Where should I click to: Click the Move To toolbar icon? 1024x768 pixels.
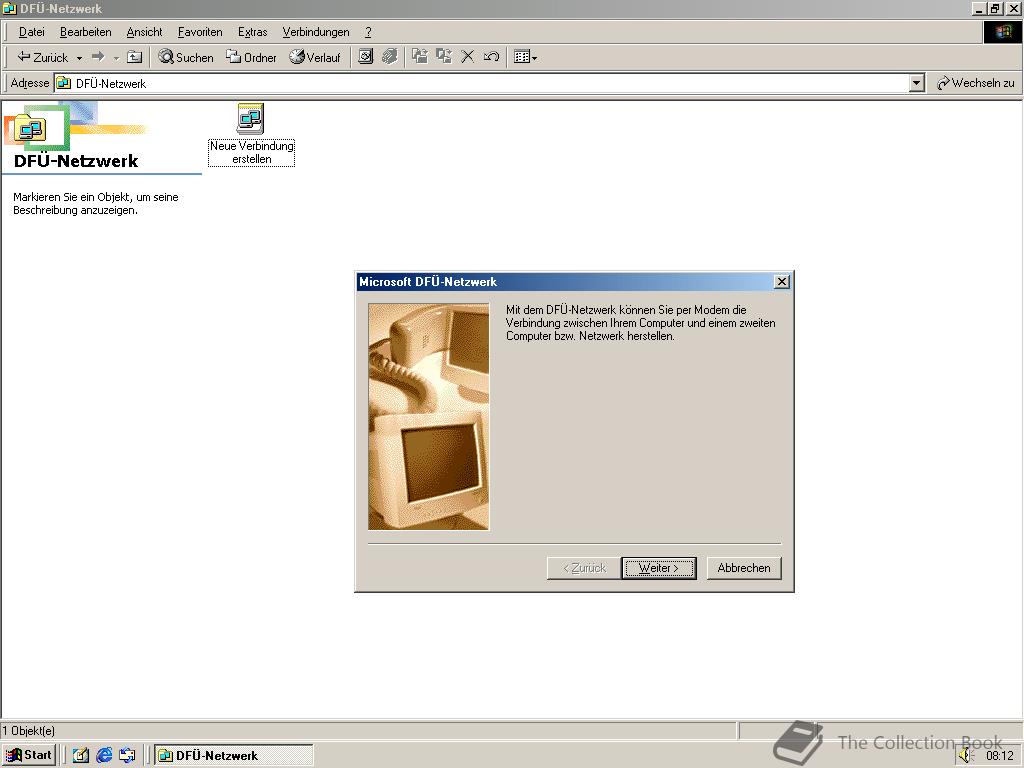pyautogui.click(x=420, y=57)
